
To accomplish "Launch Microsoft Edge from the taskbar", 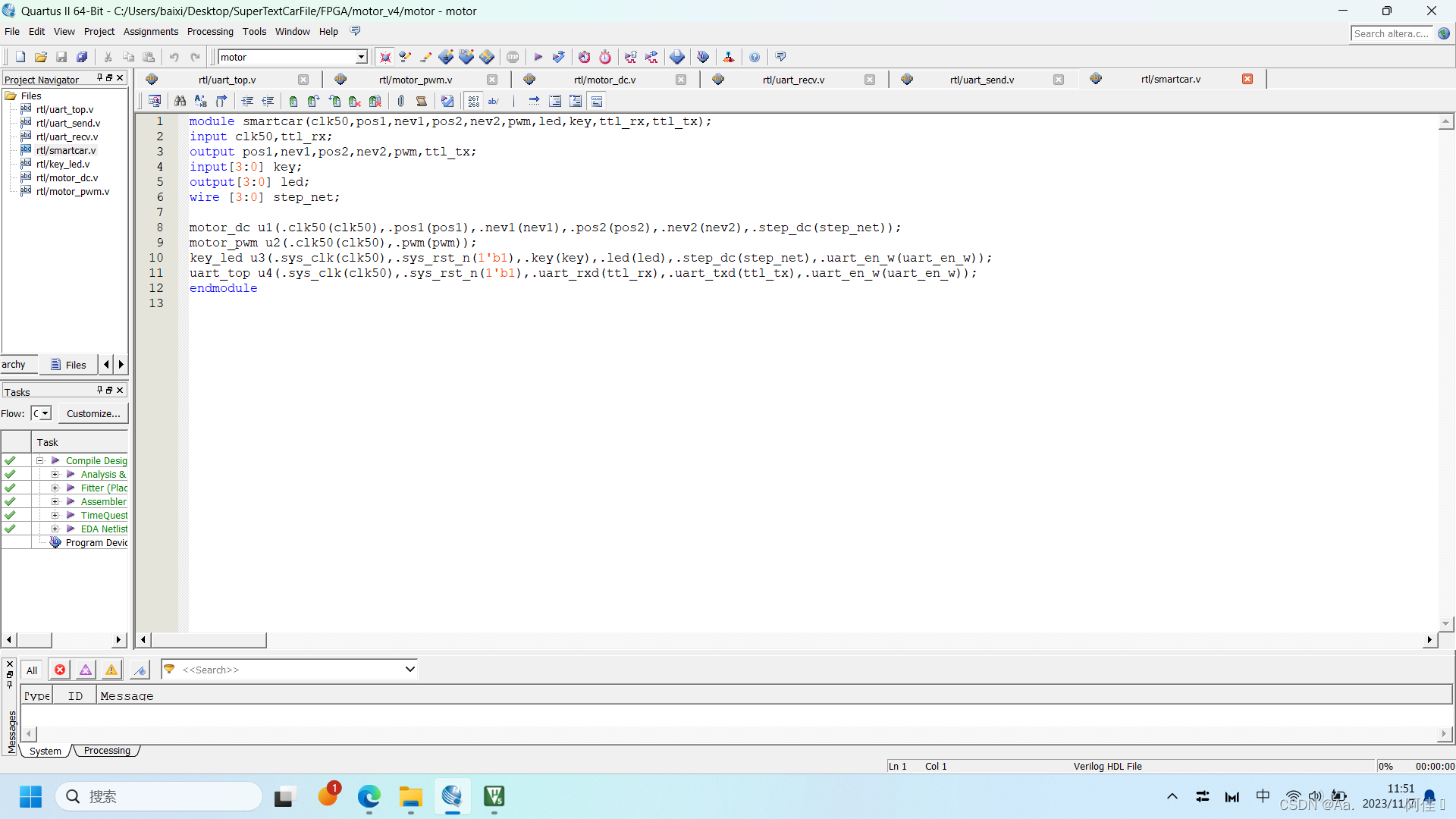I will coord(369,797).
